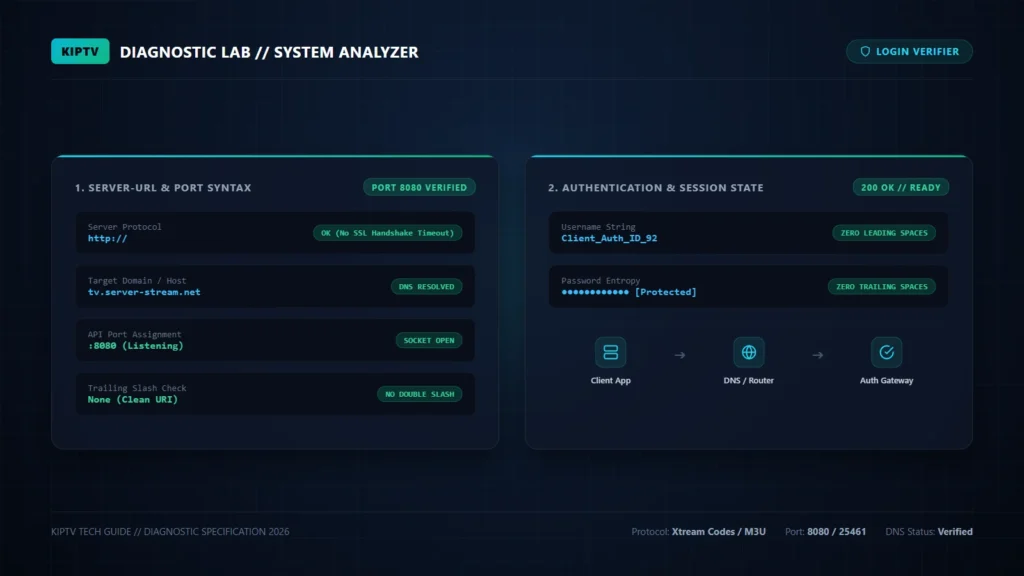The width and height of the screenshot is (1024, 576).
Task: Click the SOCKET OPEN status badge
Action: point(428,340)
